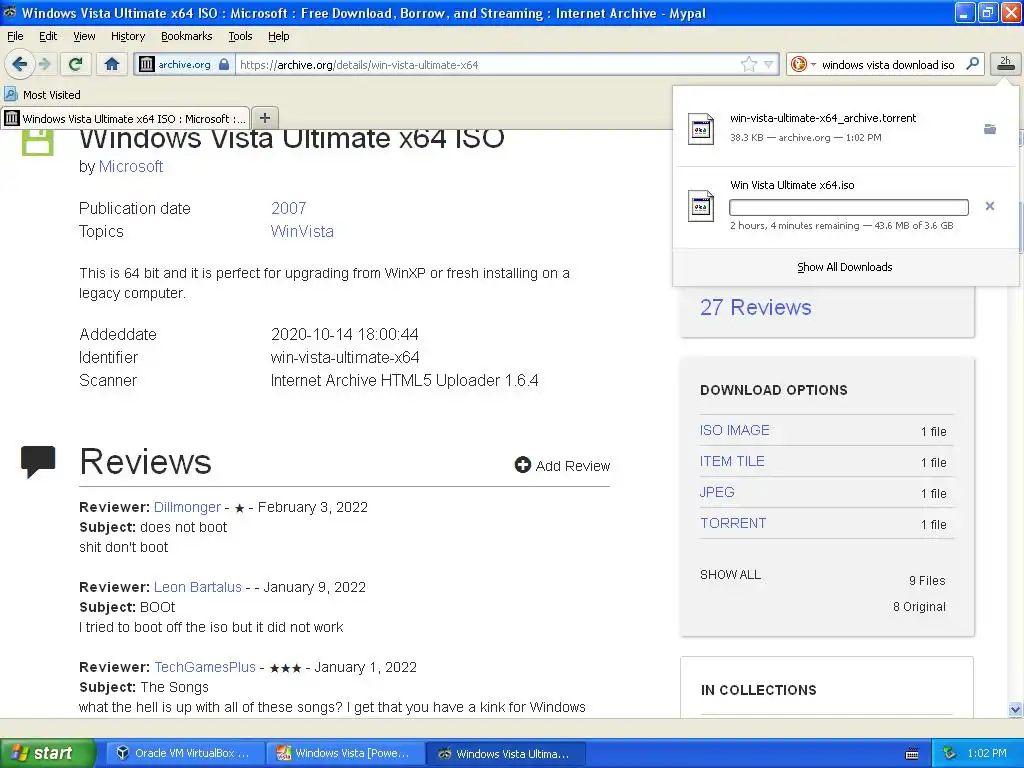The width and height of the screenshot is (1024, 768).
Task: Open the Home page icon
Action: point(112,64)
